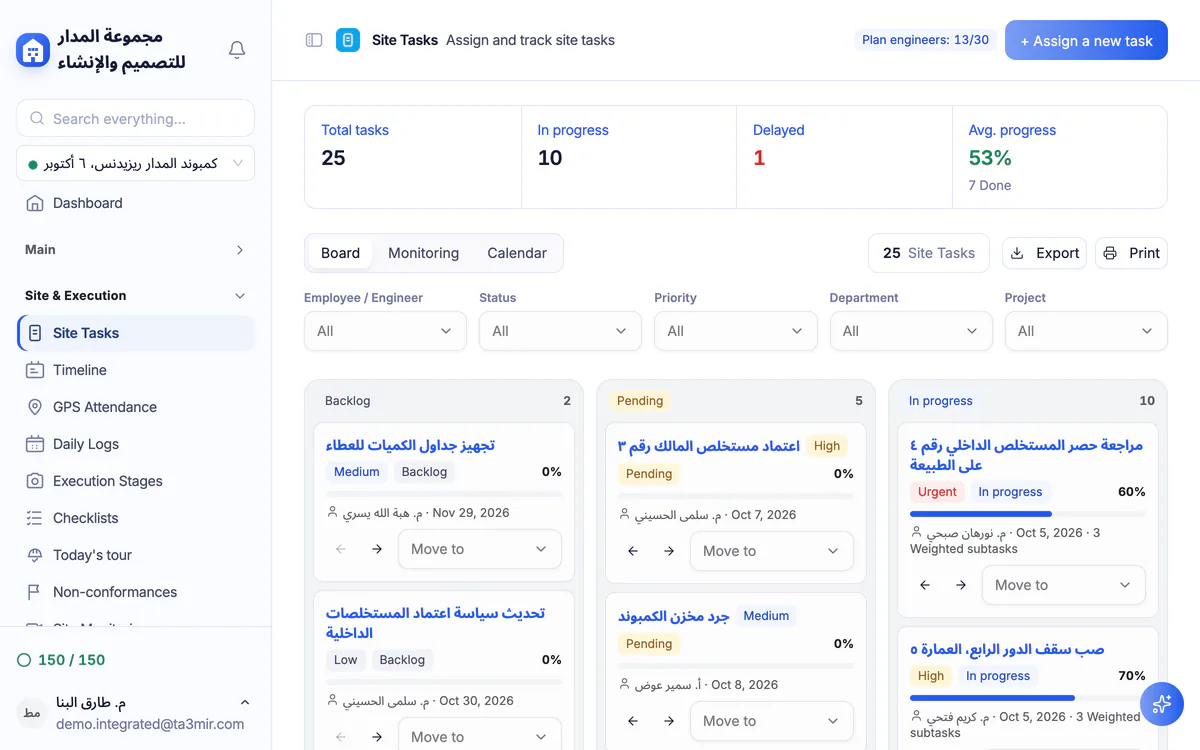This screenshot has width=1200, height=750.
Task: Open the Project filter dropdown
Action: 1086,331
